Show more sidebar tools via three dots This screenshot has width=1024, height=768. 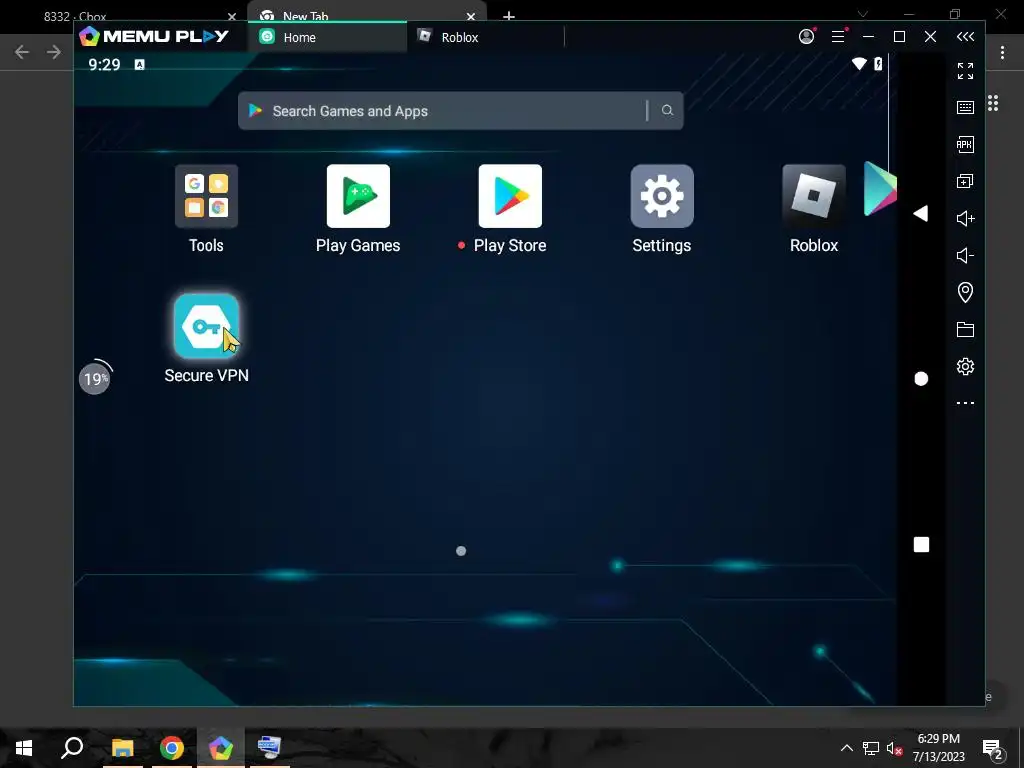coord(965,403)
